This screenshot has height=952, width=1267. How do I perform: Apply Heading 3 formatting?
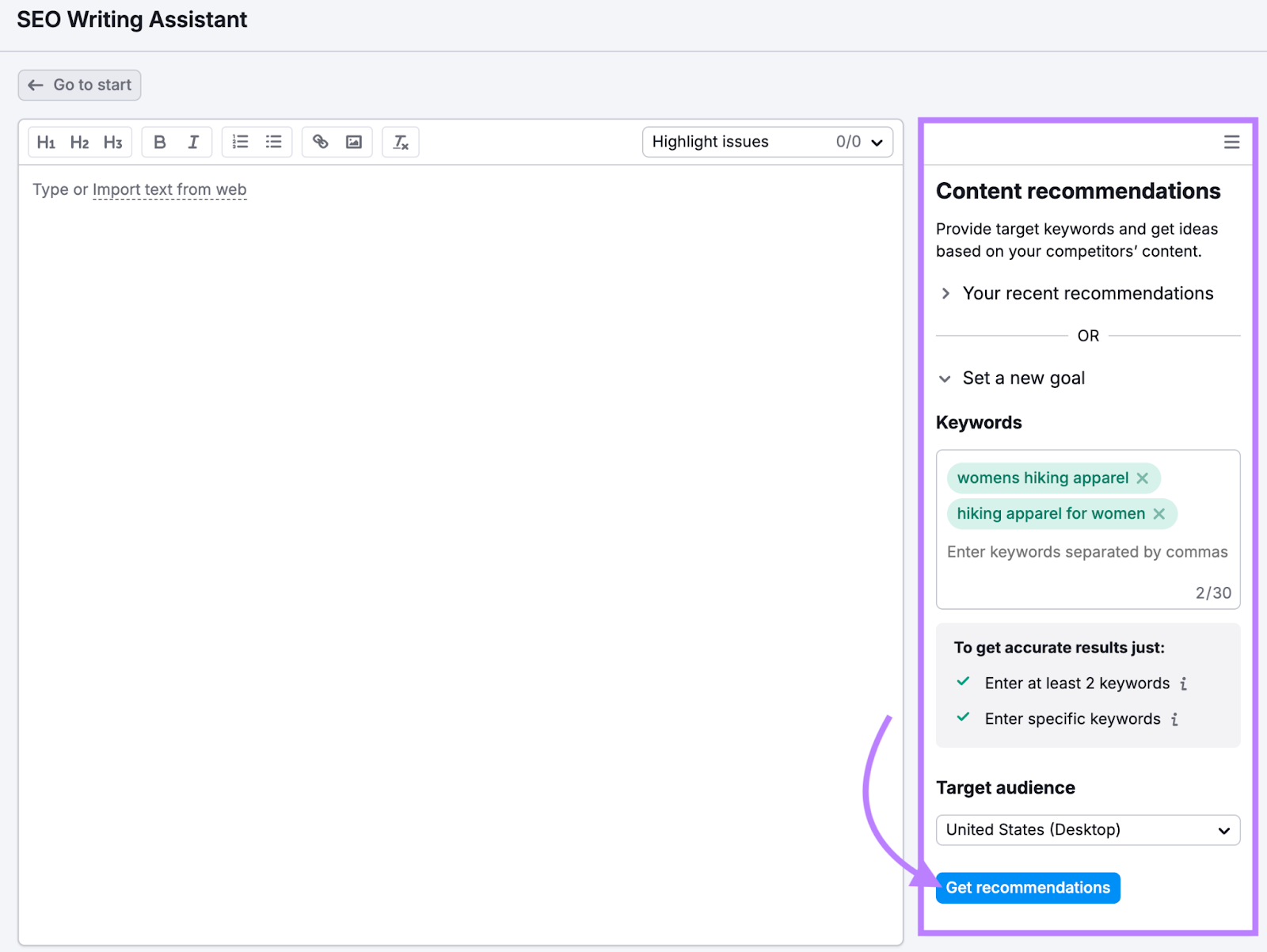pyautogui.click(x=112, y=142)
